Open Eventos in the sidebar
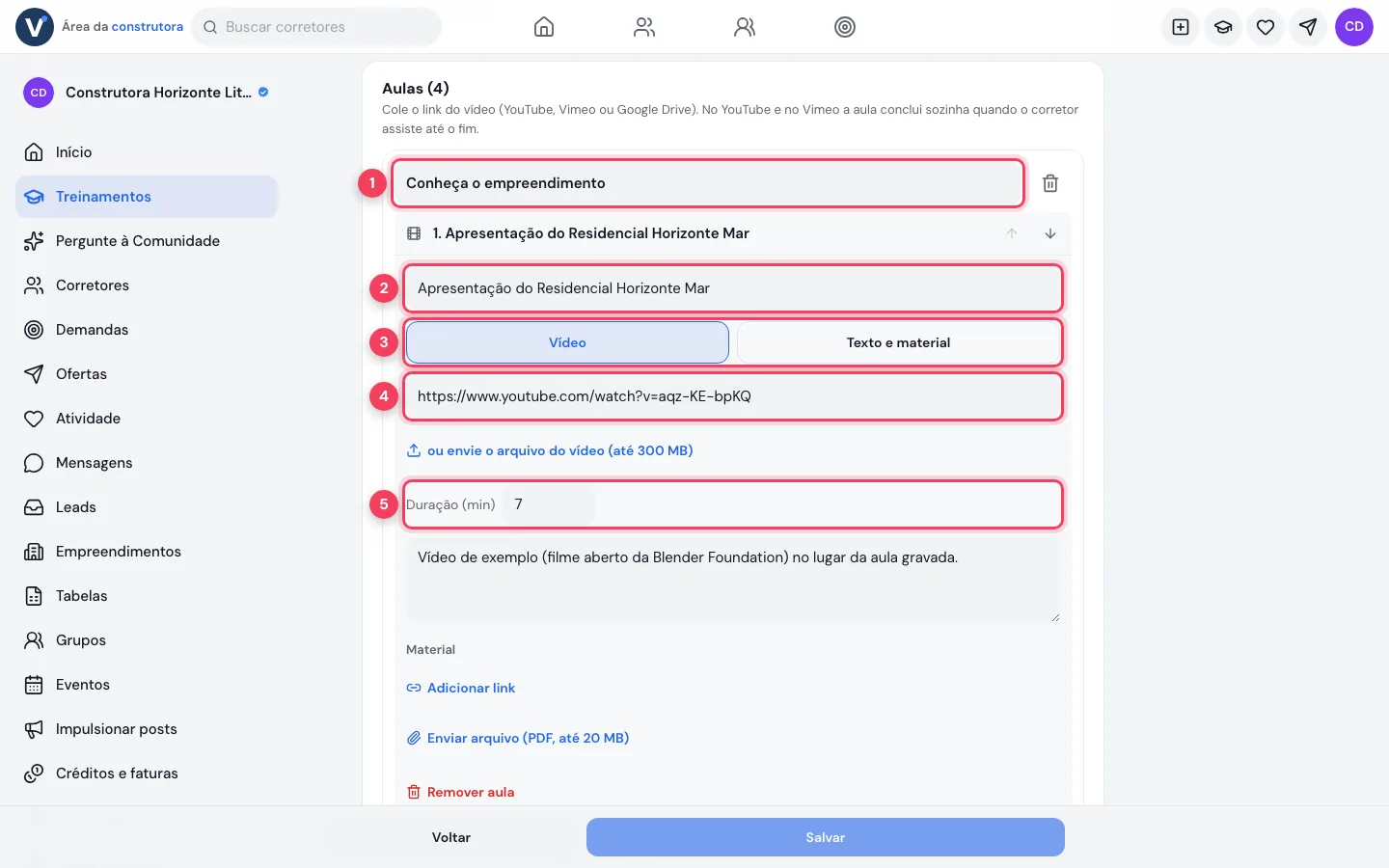 147,685
